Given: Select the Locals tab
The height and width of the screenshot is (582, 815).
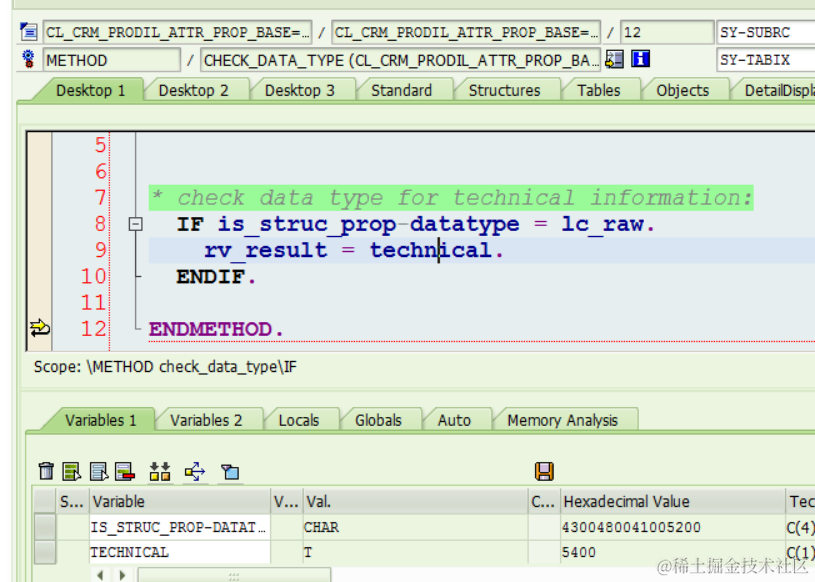Looking at the screenshot, I should coord(299,420).
